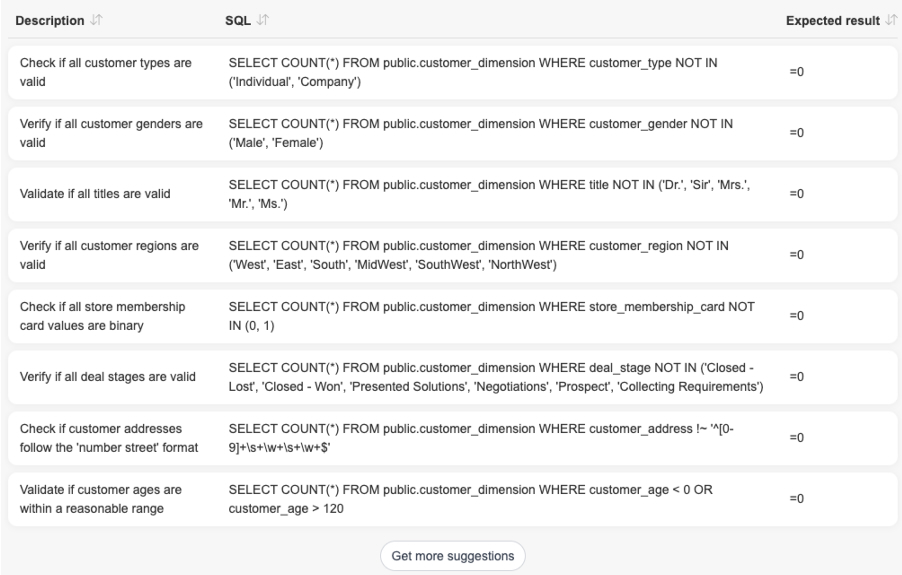Click the 'Validate if all titles are valid' description

(104, 193)
